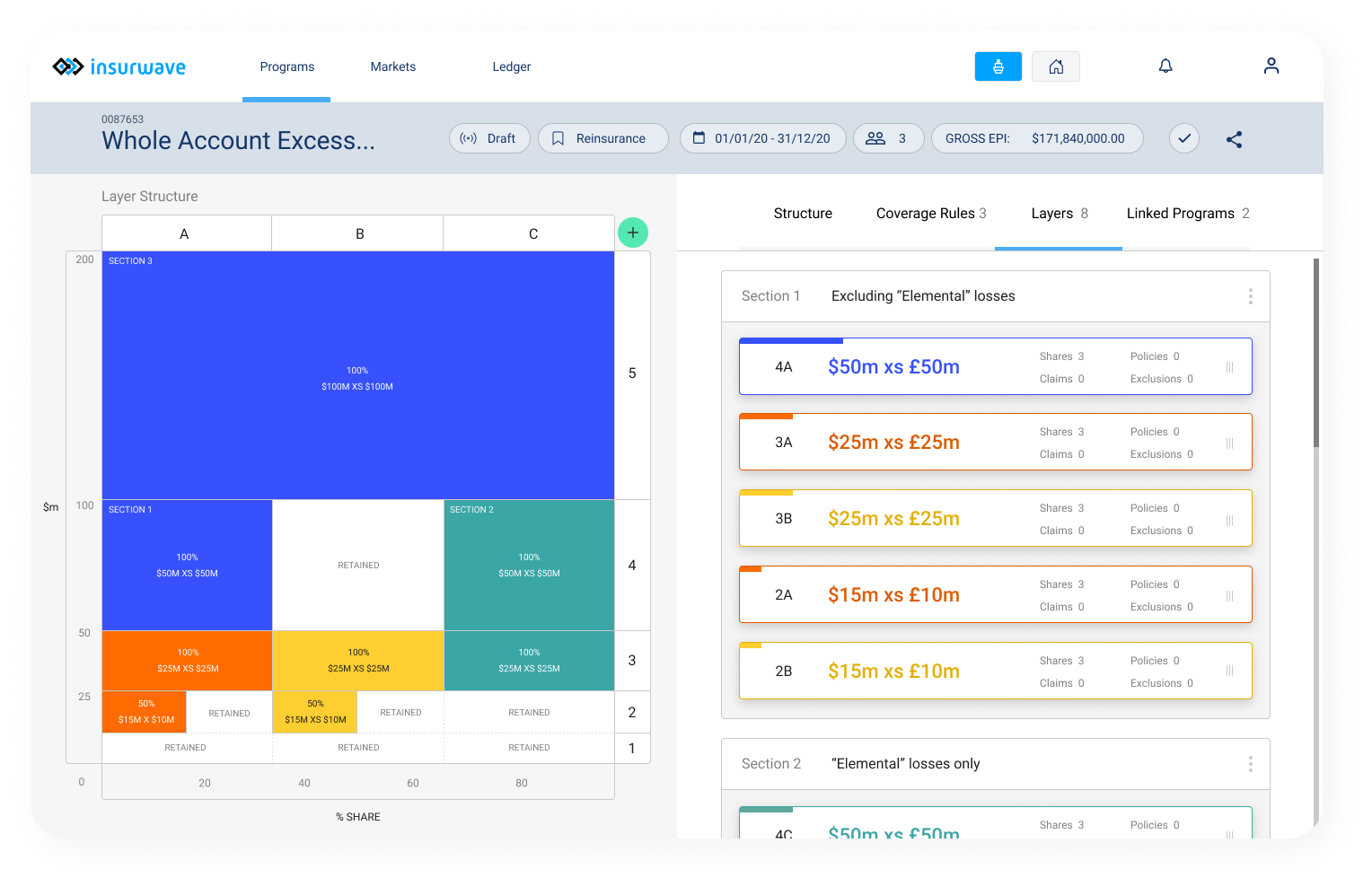Grab the drag handle on layer 3A
1372x887 pixels.
click(x=1229, y=443)
